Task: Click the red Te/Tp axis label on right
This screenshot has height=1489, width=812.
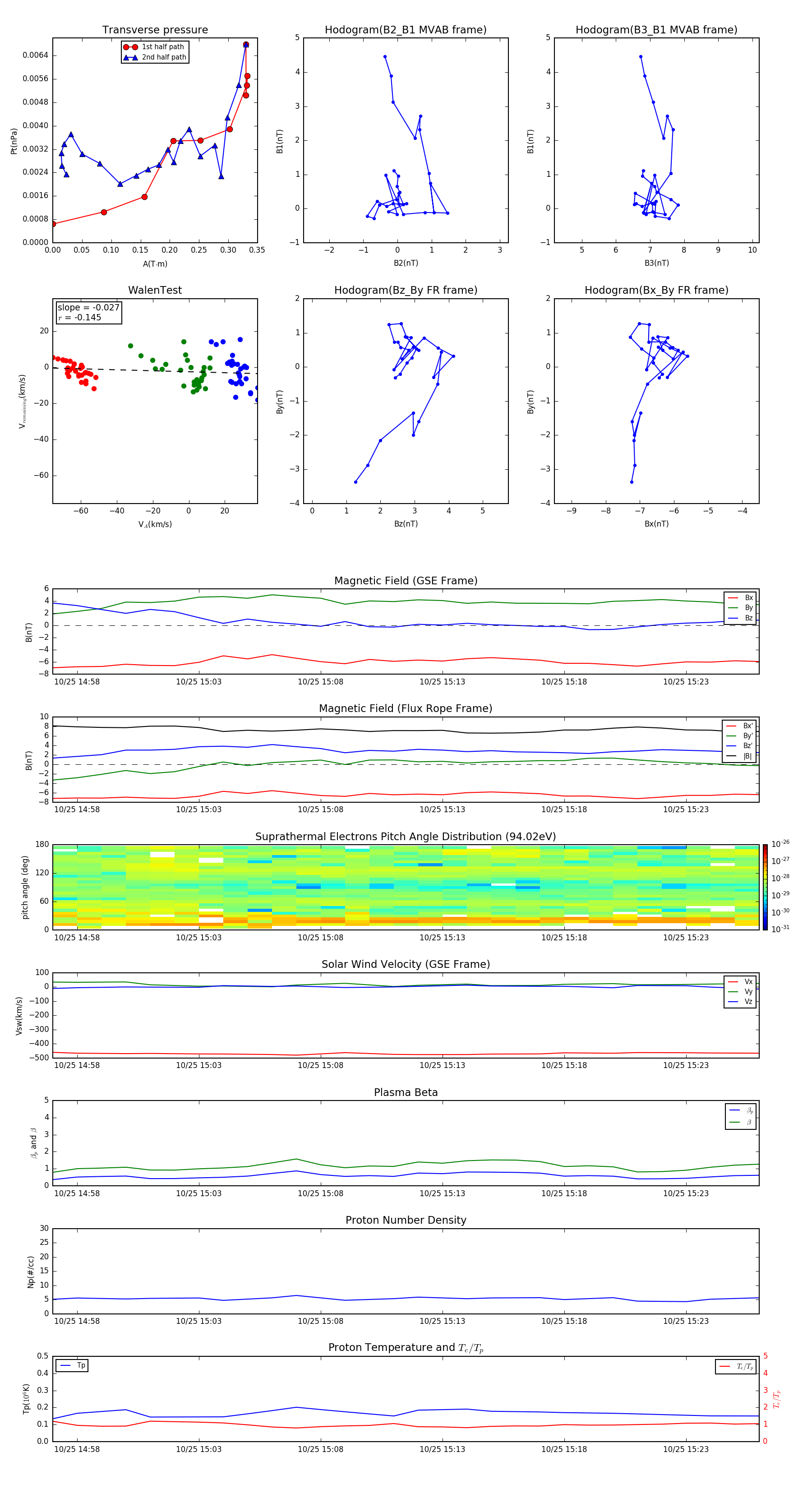Action: (x=776, y=1399)
